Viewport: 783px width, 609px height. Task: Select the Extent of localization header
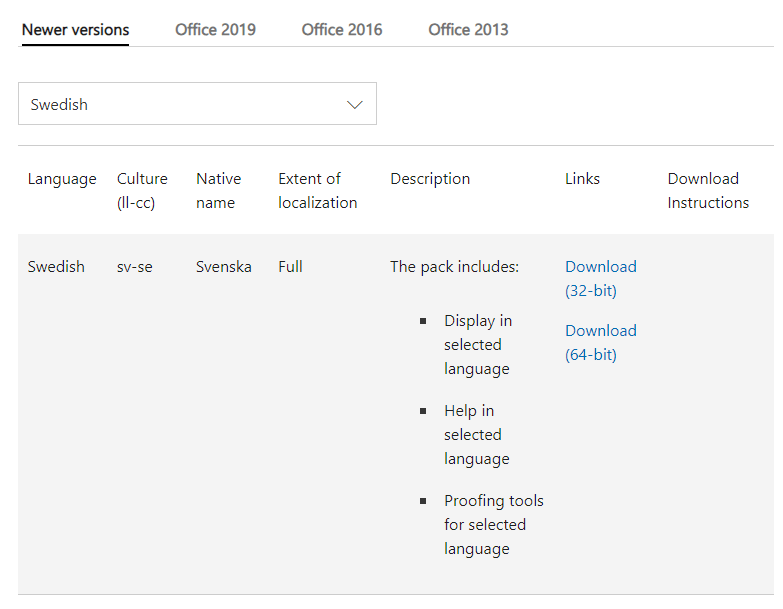pos(318,191)
